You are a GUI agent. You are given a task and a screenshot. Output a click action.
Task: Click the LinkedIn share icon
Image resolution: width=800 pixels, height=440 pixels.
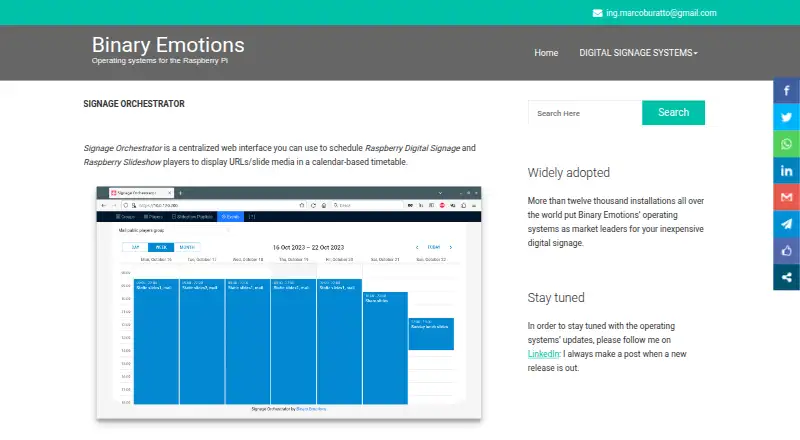786,170
